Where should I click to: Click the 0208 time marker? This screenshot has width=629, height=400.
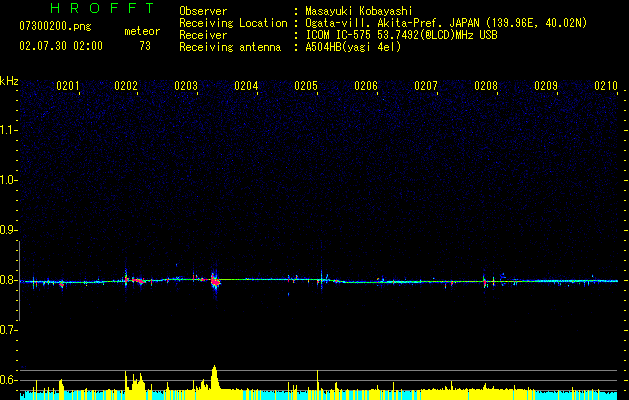tap(486, 86)
